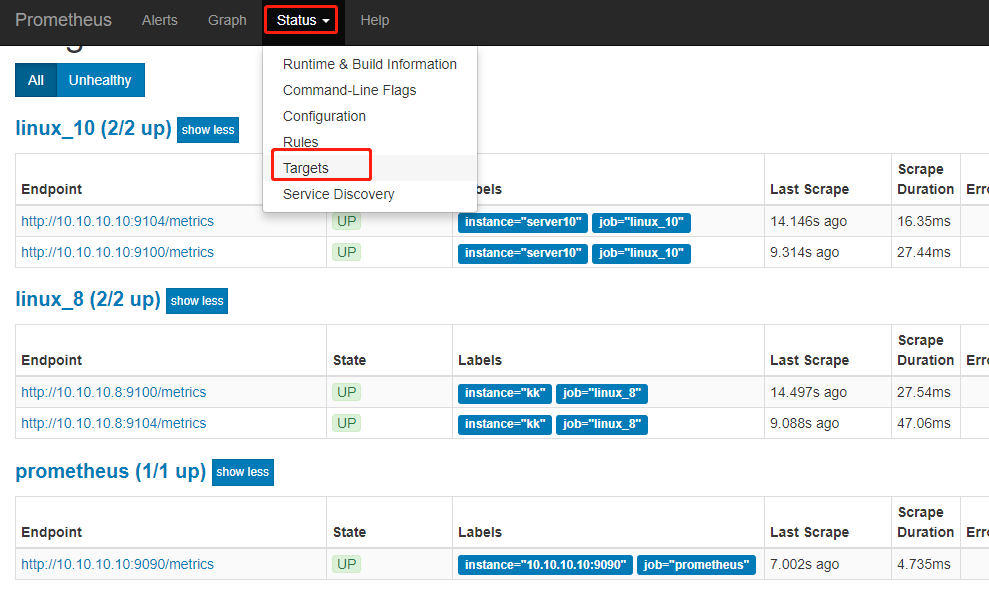
Task: Collapse linux_10 group with show less
Action: coord(208,130)
